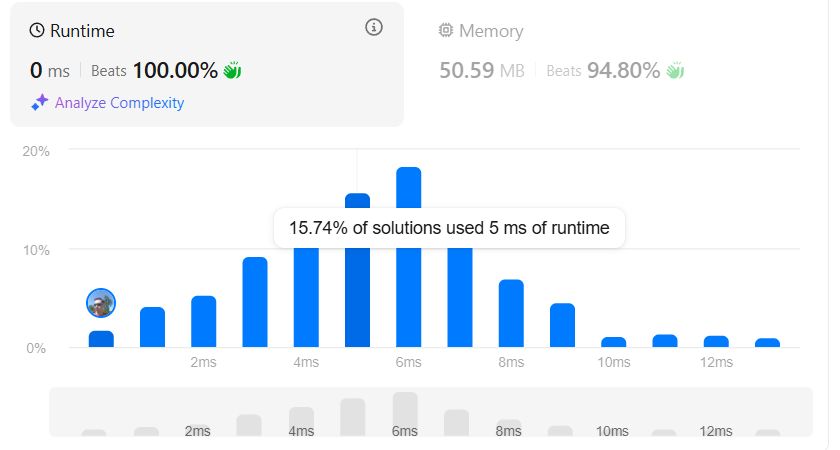The image size is (840, 450).
Task: Click the highlighted 5ms bar
Action: point(357,270)
